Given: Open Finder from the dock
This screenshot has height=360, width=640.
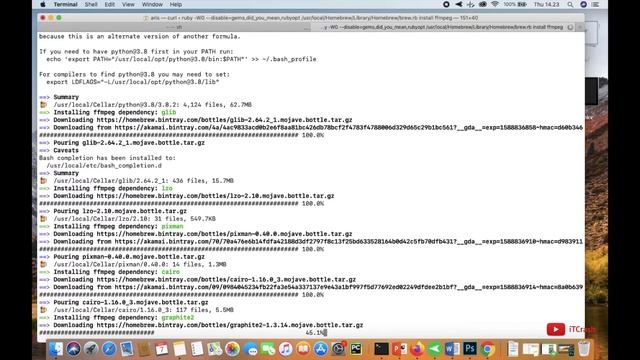Looking at the screenshot, I should pos(56,349).
